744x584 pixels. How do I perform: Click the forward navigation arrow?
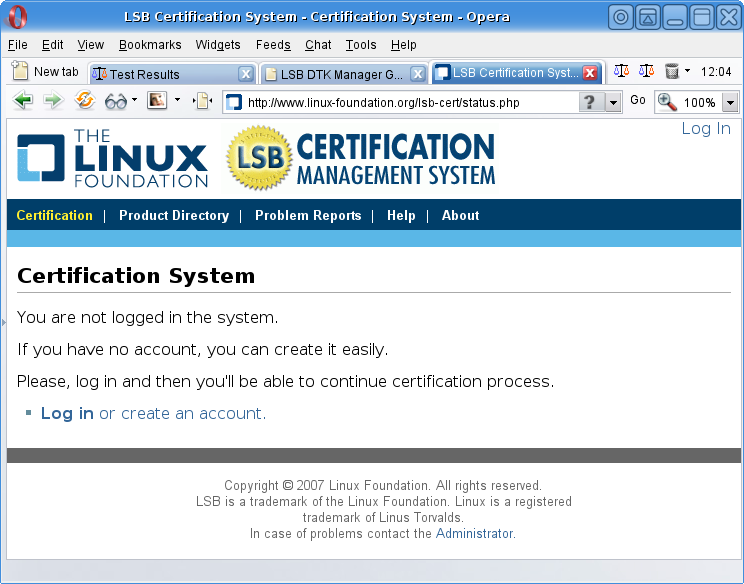[x=53, y=101]
